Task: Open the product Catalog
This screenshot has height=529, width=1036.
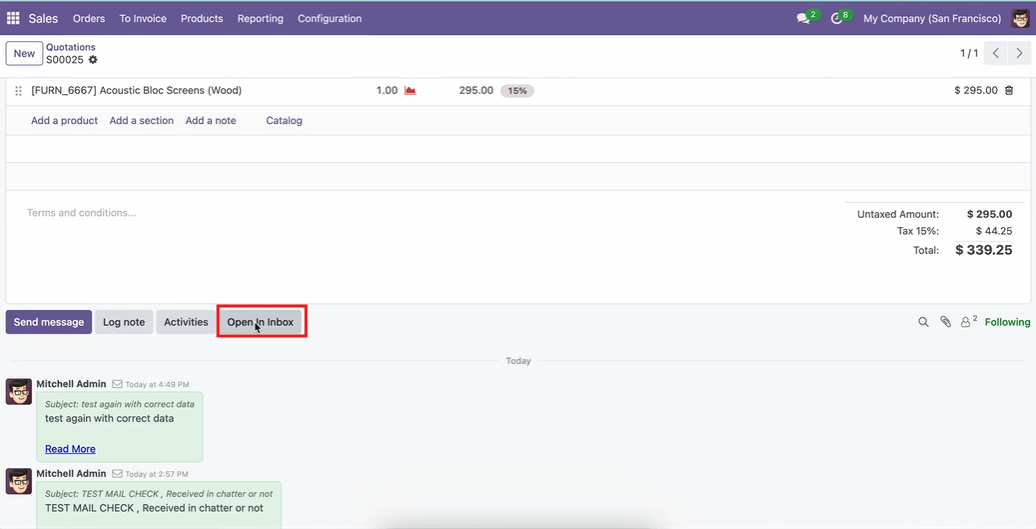Action: point(284,121)
